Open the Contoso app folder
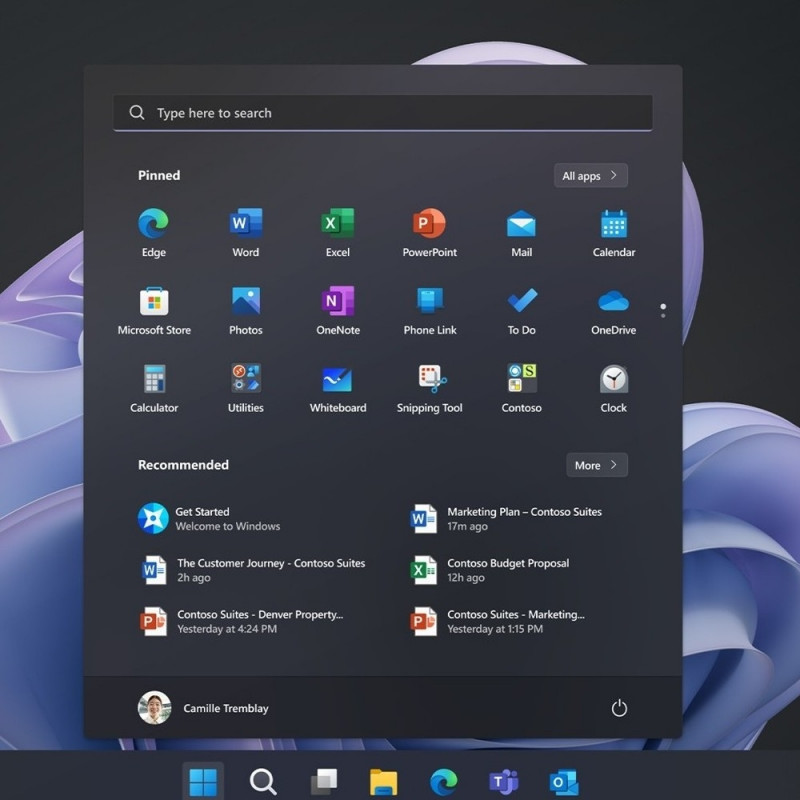This screenshot has height=800, width=800. pos(521,388)
